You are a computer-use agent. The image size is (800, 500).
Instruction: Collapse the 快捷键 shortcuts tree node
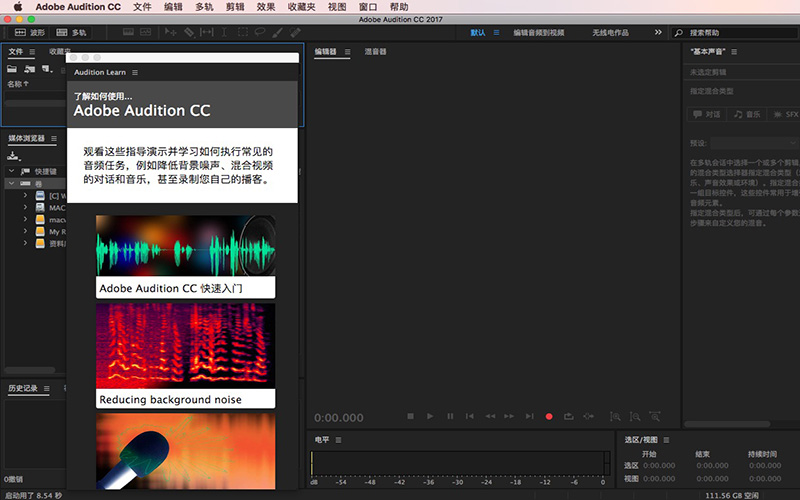11,171
